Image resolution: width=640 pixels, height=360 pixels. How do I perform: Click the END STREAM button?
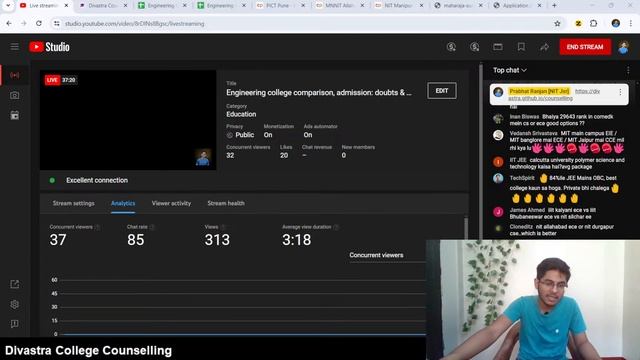click(x=585, y=47)
